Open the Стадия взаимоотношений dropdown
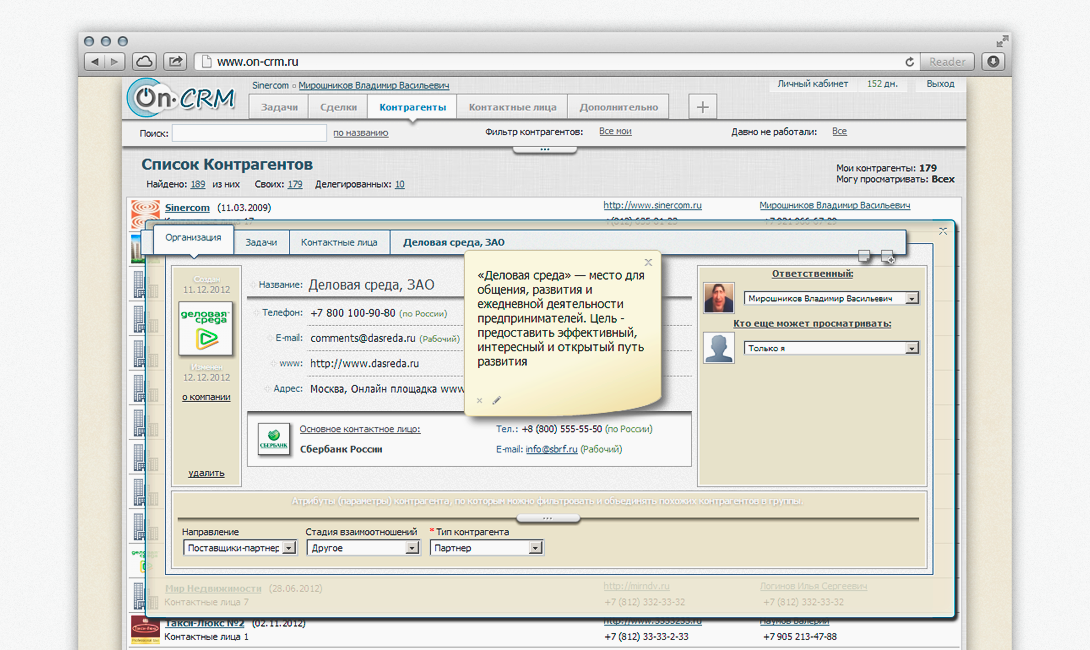Screen dimensions: 1090x650 [x=363, y=548]
